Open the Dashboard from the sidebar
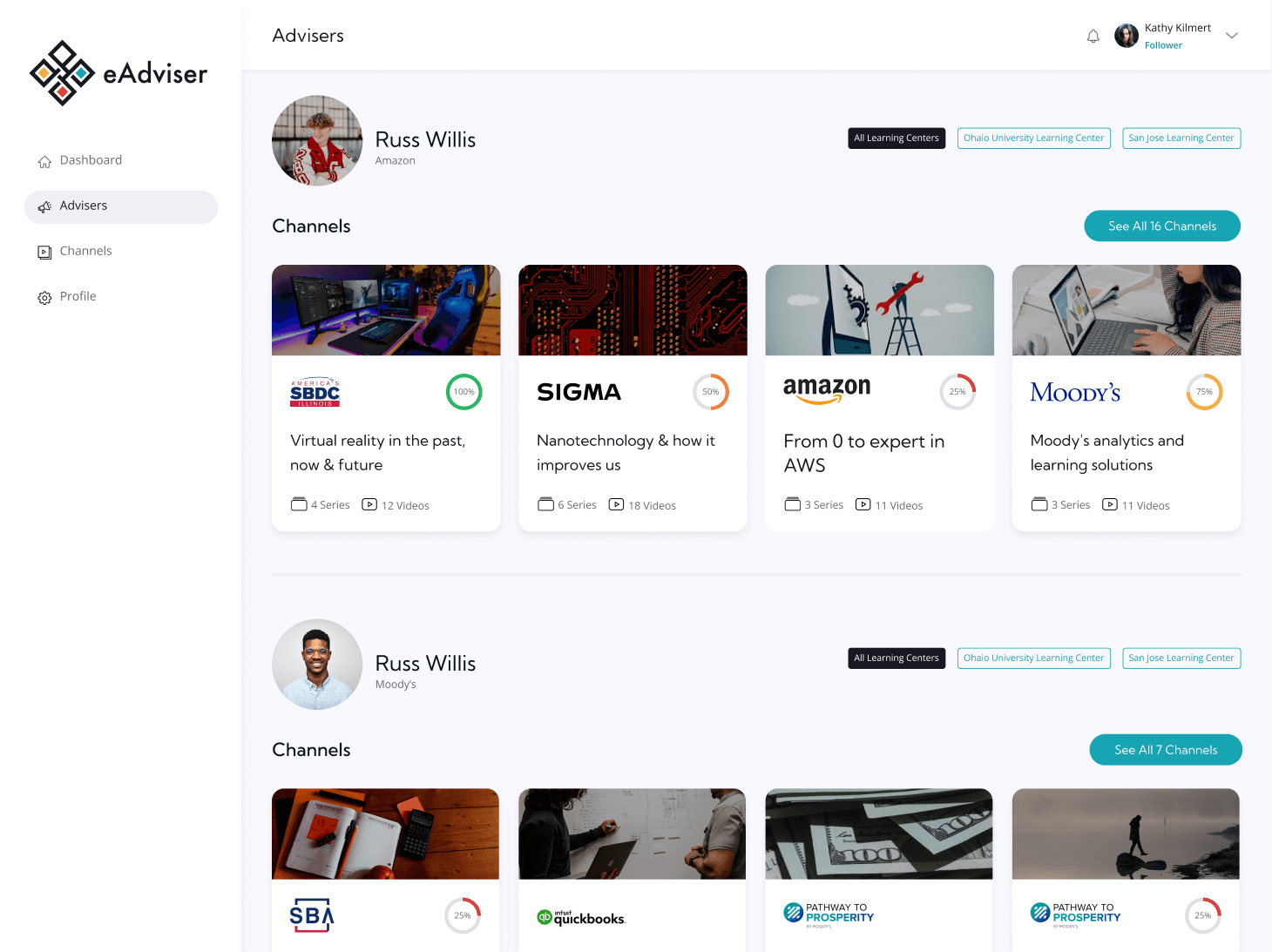 [x=91, y=159]
